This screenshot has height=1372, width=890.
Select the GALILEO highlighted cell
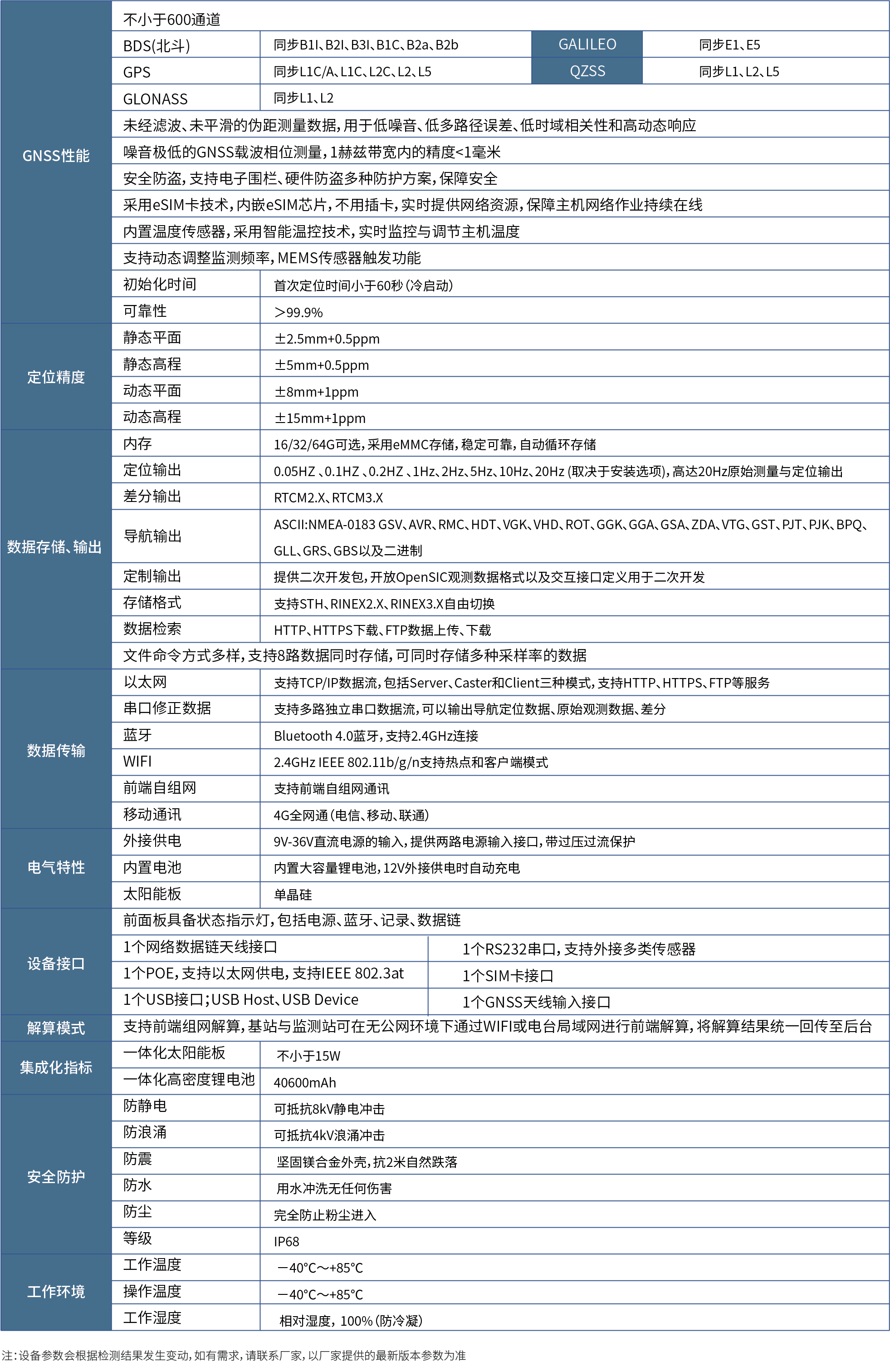[x=587, y=44]
